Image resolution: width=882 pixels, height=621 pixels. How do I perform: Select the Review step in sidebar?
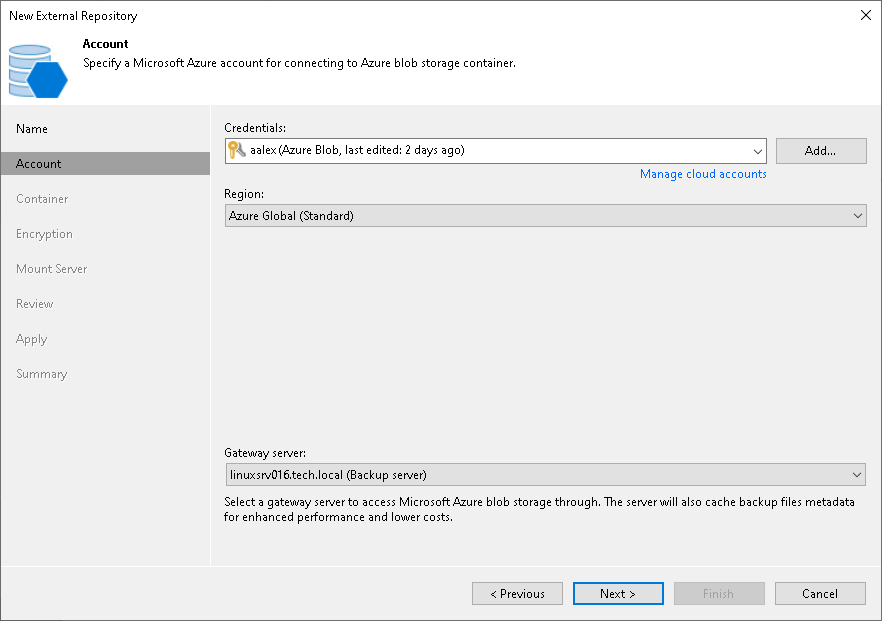coord(35,304)
